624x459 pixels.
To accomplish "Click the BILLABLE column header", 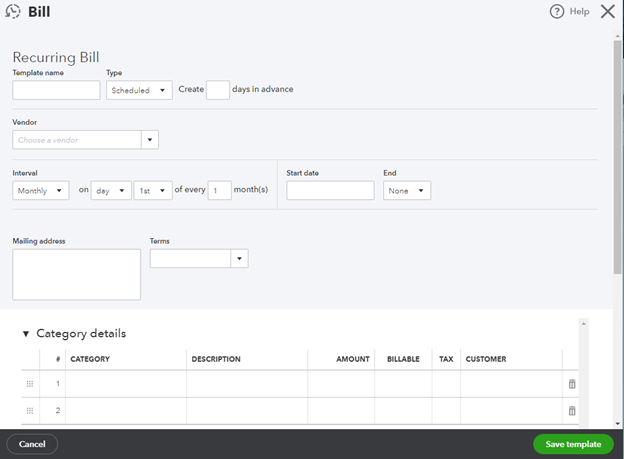I will click(403, 359).
